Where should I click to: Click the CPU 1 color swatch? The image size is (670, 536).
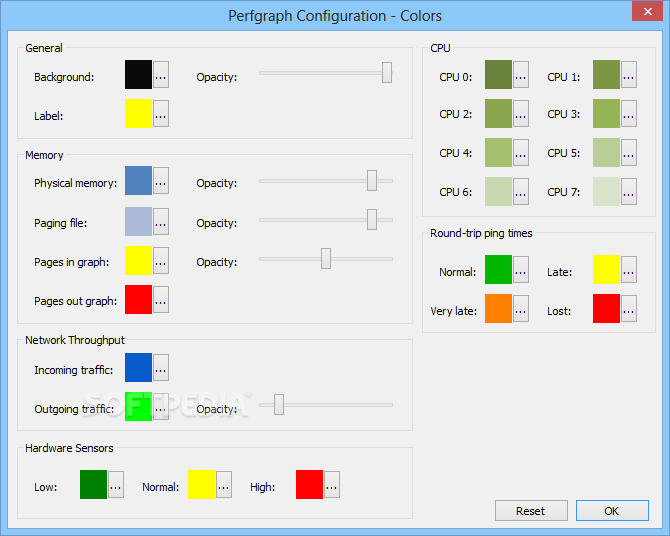(606, 74)
